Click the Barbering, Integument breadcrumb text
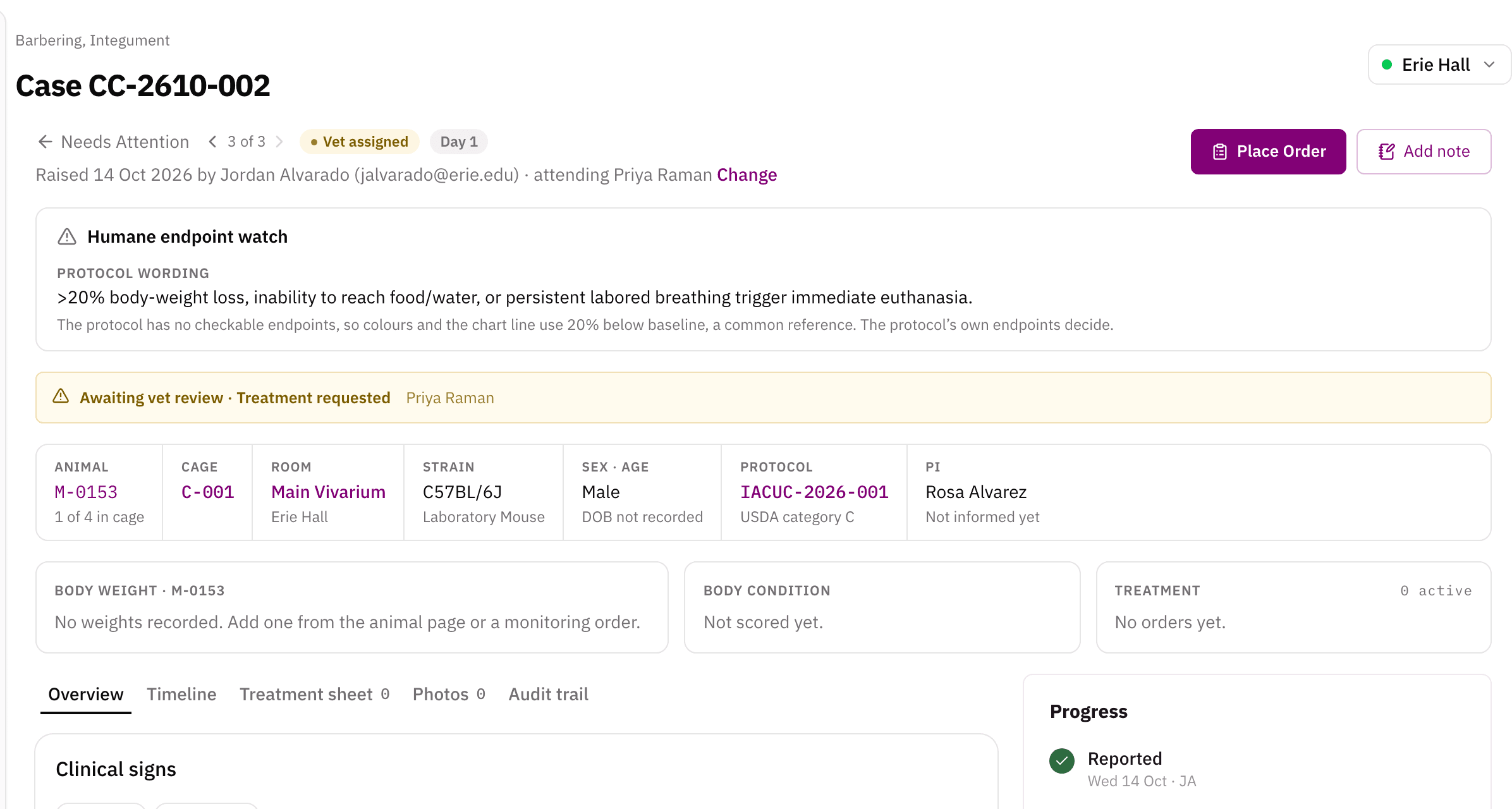The height and width of the screenshot is (809, 1512). [92, 40]
